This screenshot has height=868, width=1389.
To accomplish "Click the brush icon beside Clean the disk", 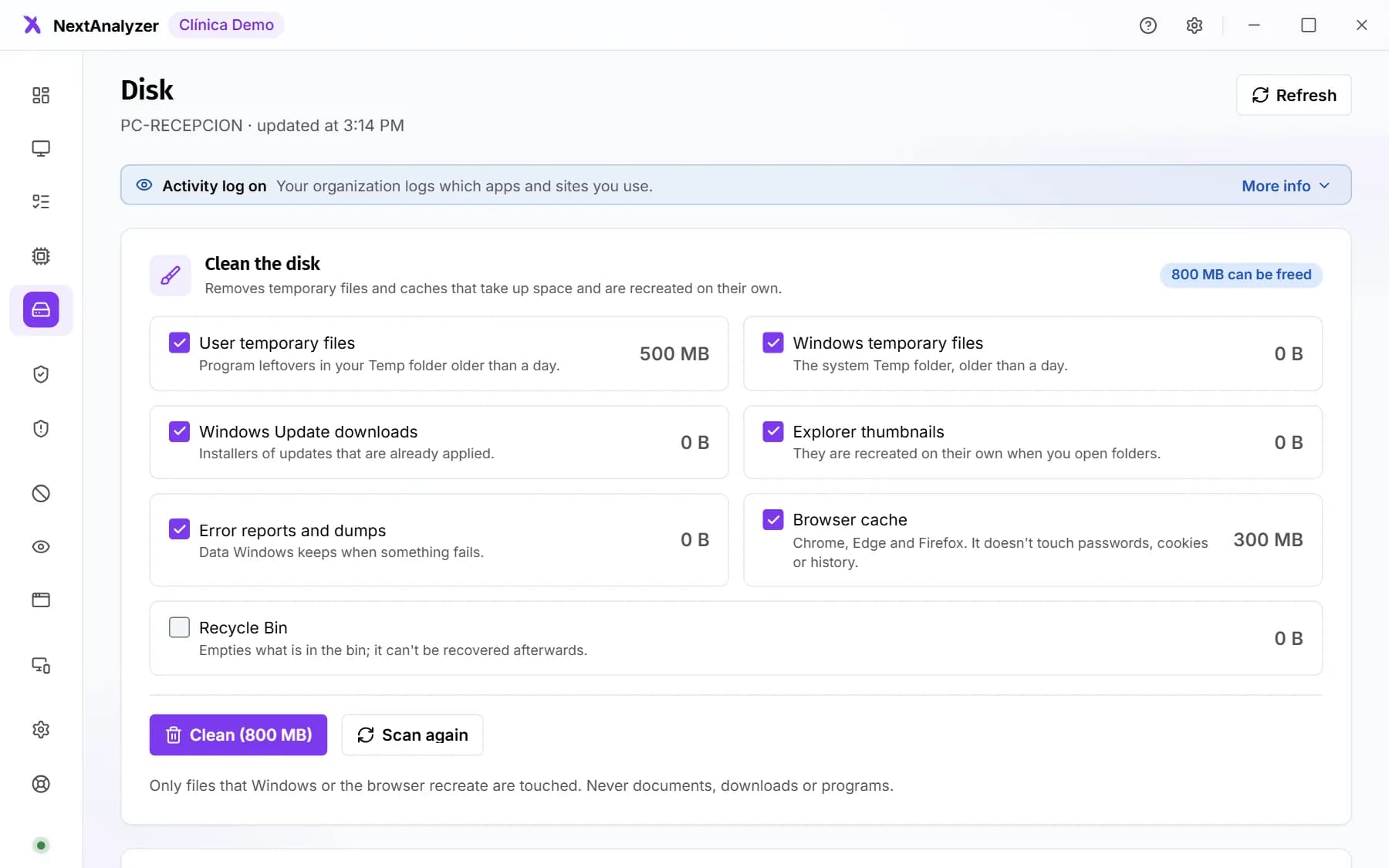I will [171, 275].
